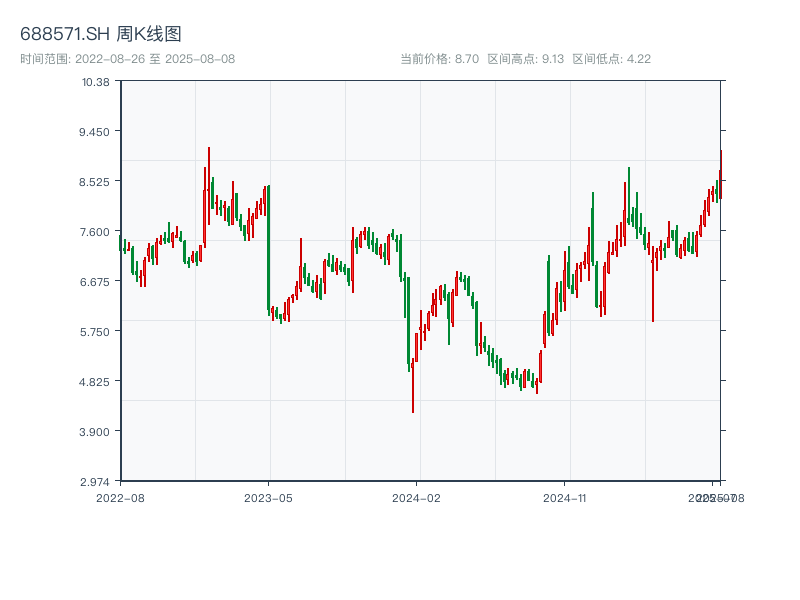Click the y-axis value 5.750
Image resolution: width=800 pixels, height=600 pixels.
(x=94, y=332)
